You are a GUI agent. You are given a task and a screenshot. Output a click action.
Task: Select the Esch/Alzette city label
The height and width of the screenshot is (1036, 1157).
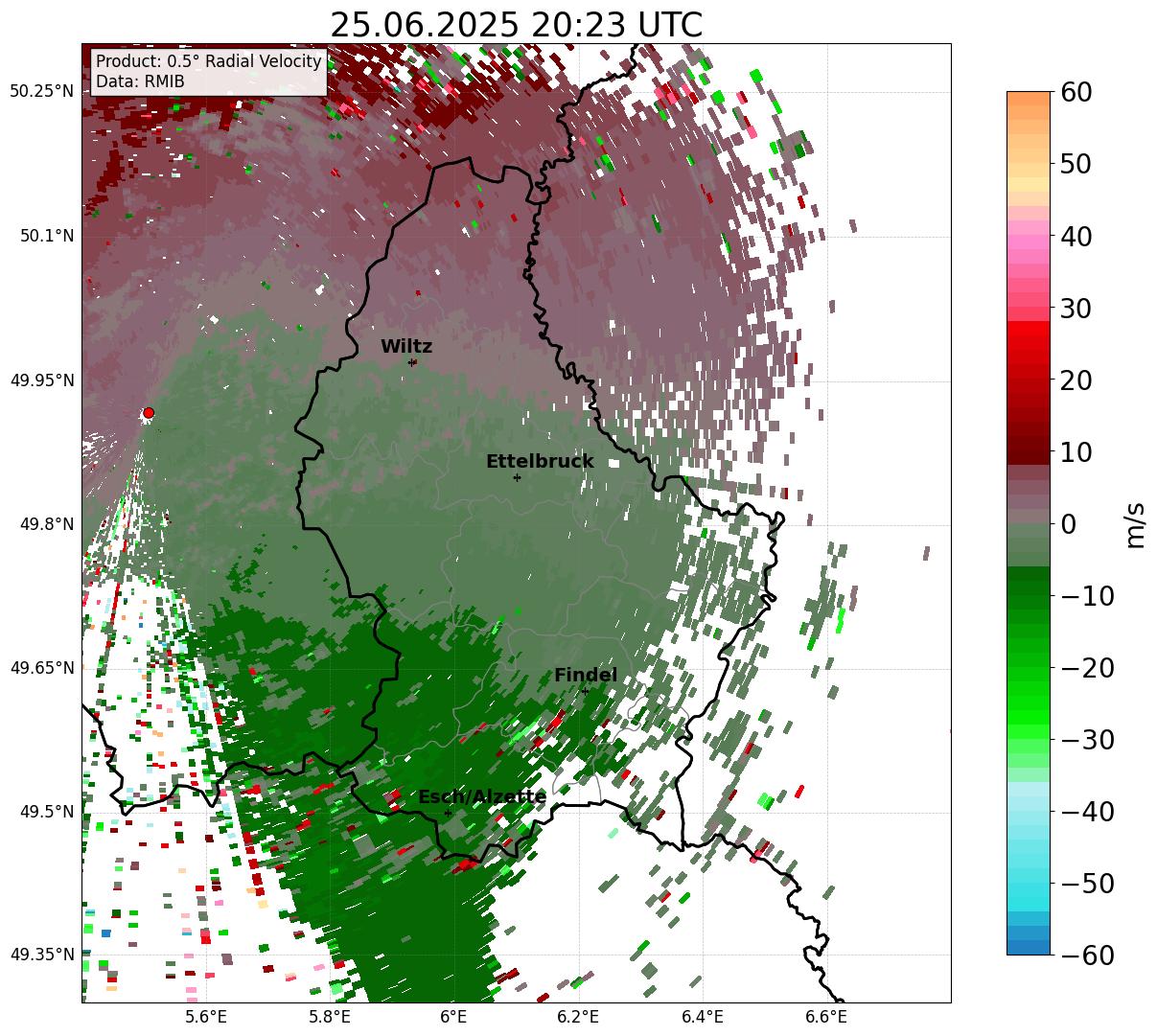click(482, 797)
